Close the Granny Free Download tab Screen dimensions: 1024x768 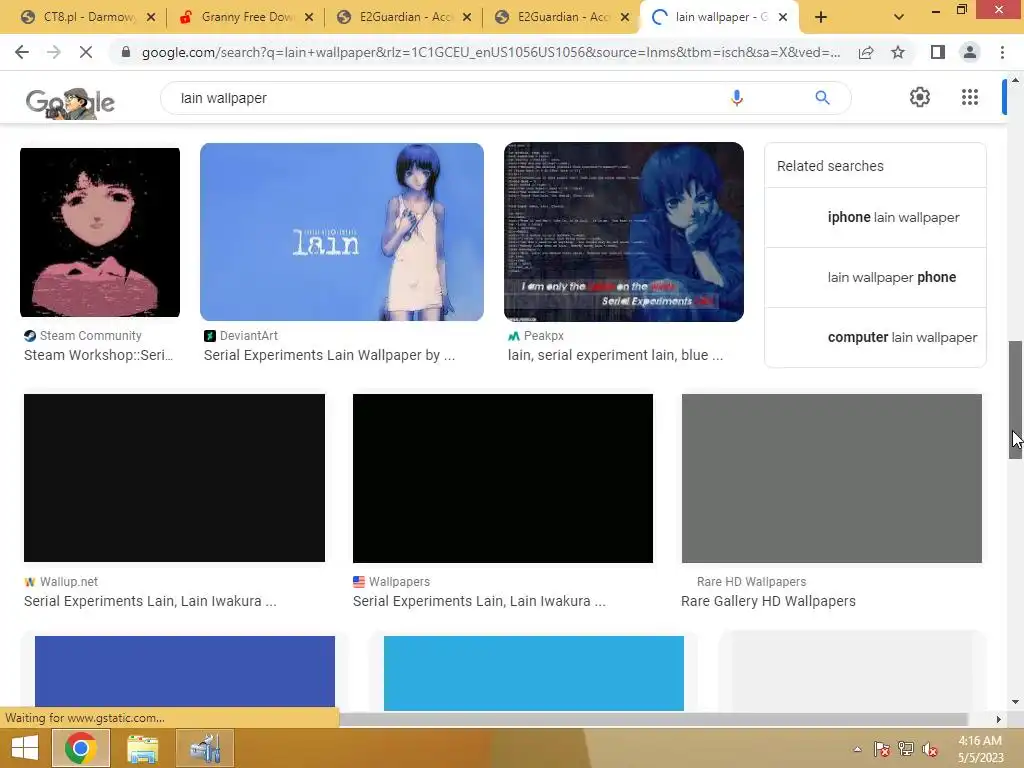tap(309, 17)
